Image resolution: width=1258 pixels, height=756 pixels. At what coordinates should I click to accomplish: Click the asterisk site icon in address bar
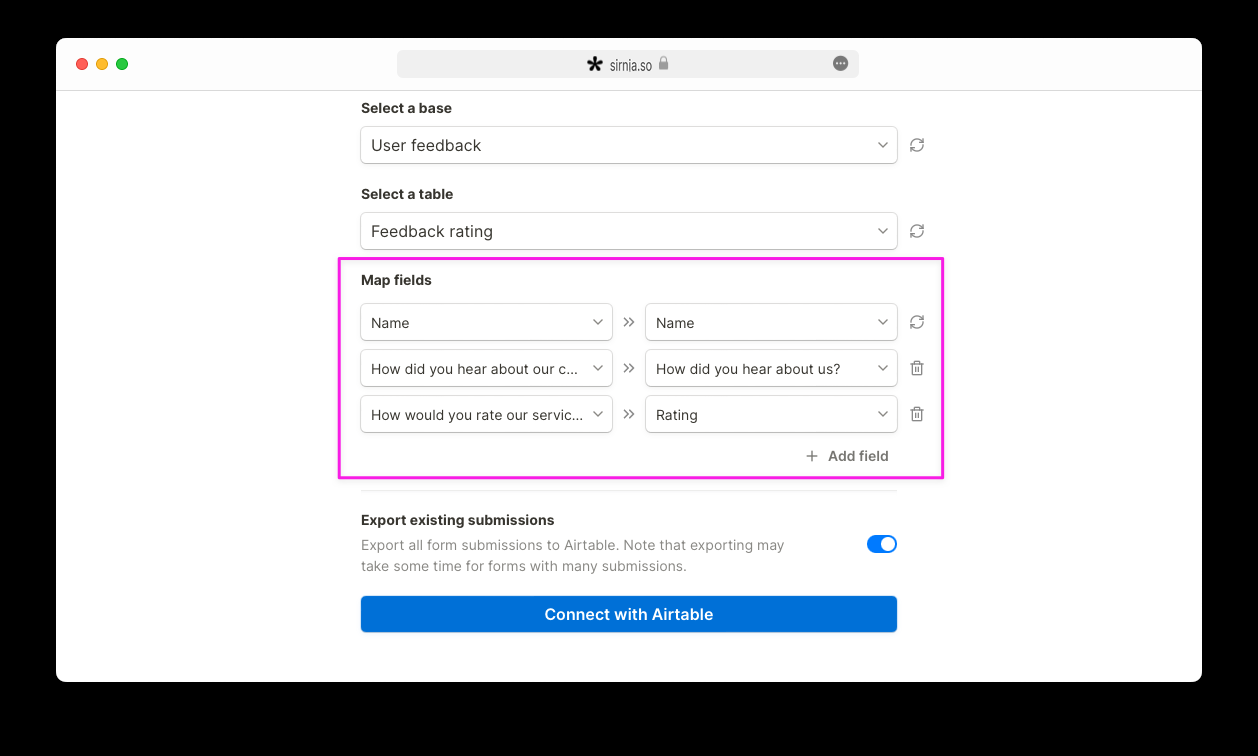pyautogui.click(x=595, y=64)
